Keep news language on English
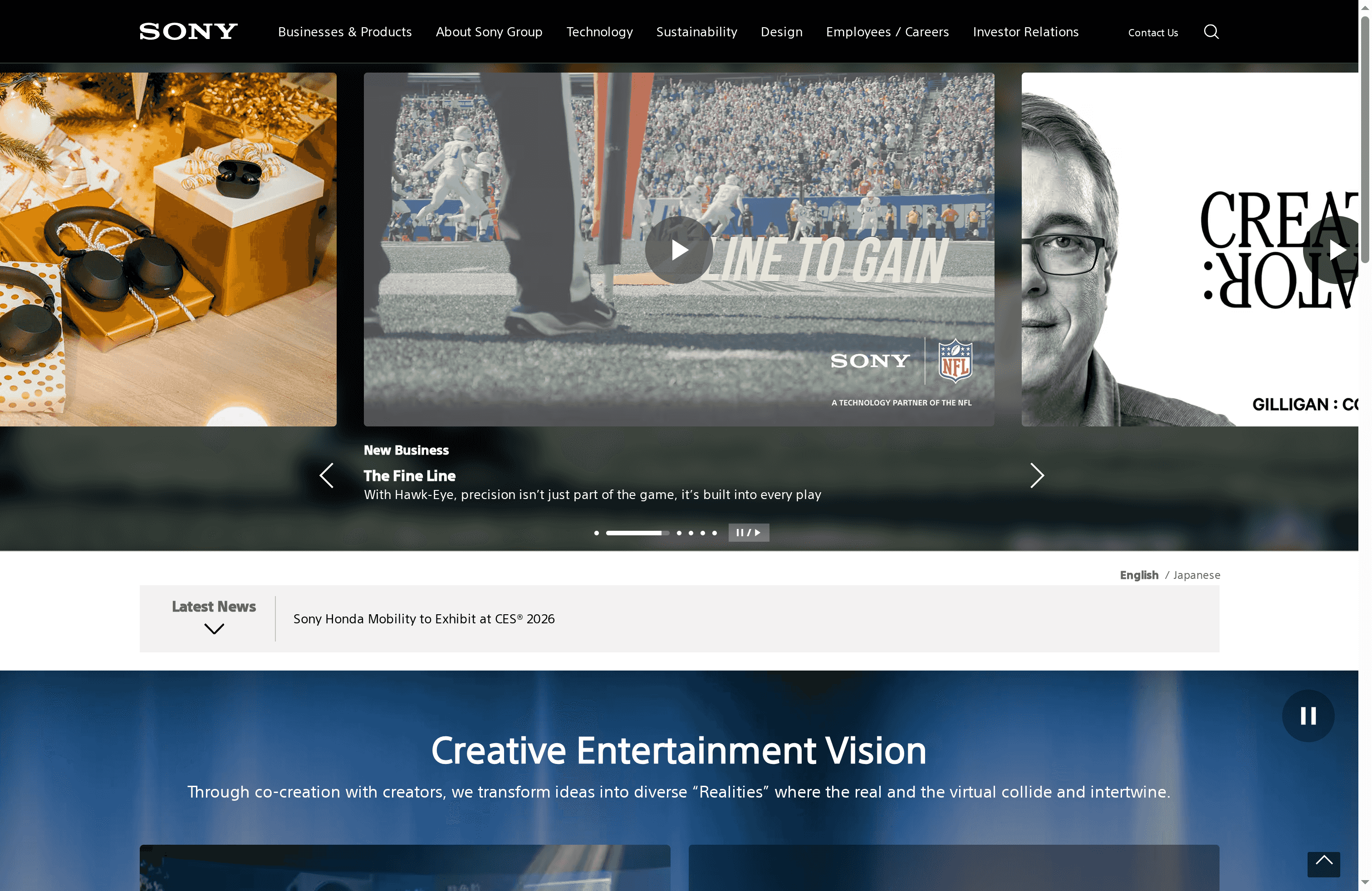This screenshot has height=891, width=1372. tap(1138, 575)
